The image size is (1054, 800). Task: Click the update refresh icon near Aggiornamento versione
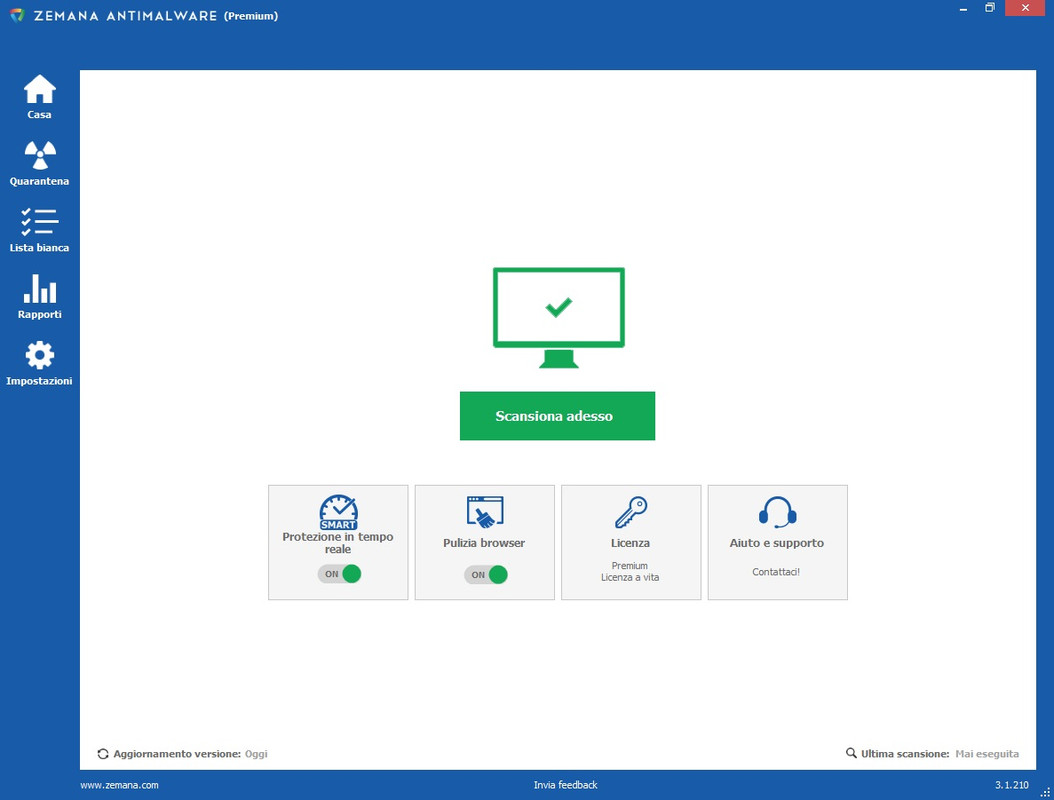point(103,754)
